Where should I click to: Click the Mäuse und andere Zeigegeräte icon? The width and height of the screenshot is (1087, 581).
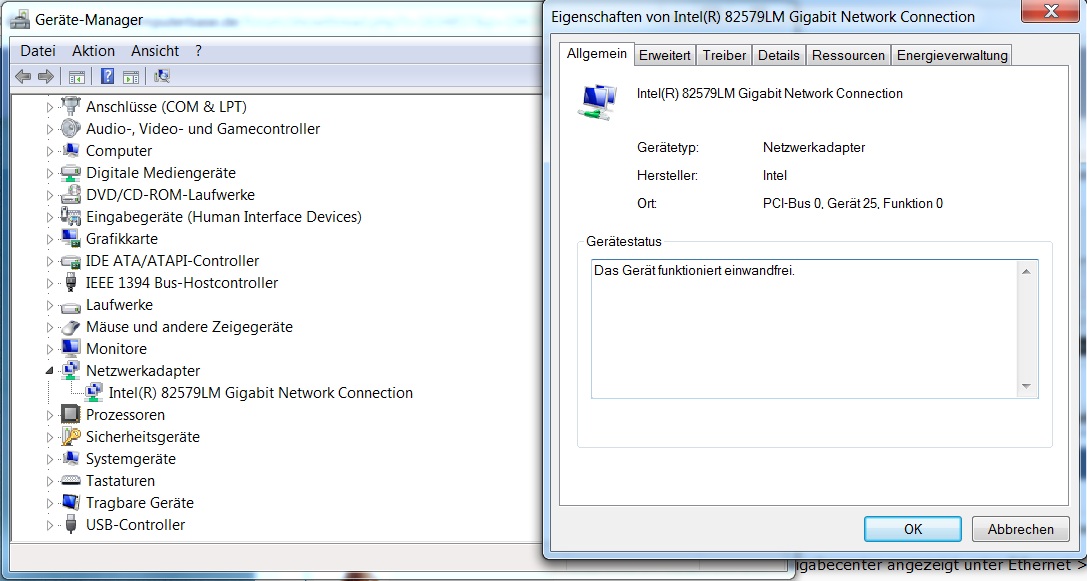[70, 327]
